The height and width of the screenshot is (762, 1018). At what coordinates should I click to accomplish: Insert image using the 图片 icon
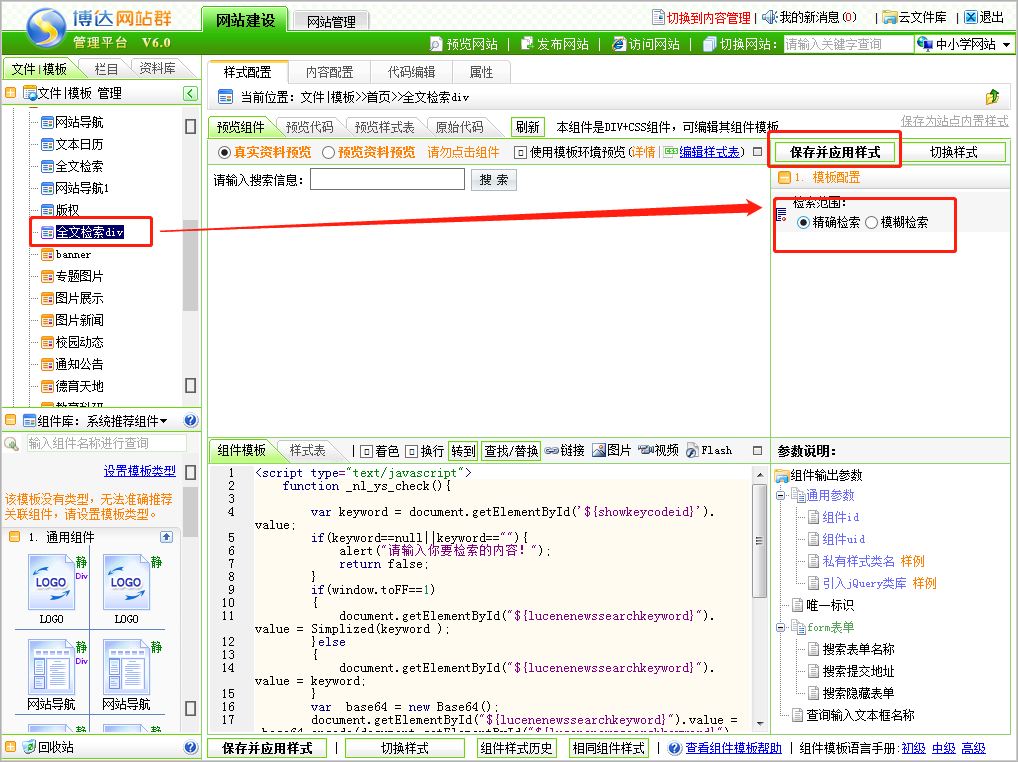point(598,451)
